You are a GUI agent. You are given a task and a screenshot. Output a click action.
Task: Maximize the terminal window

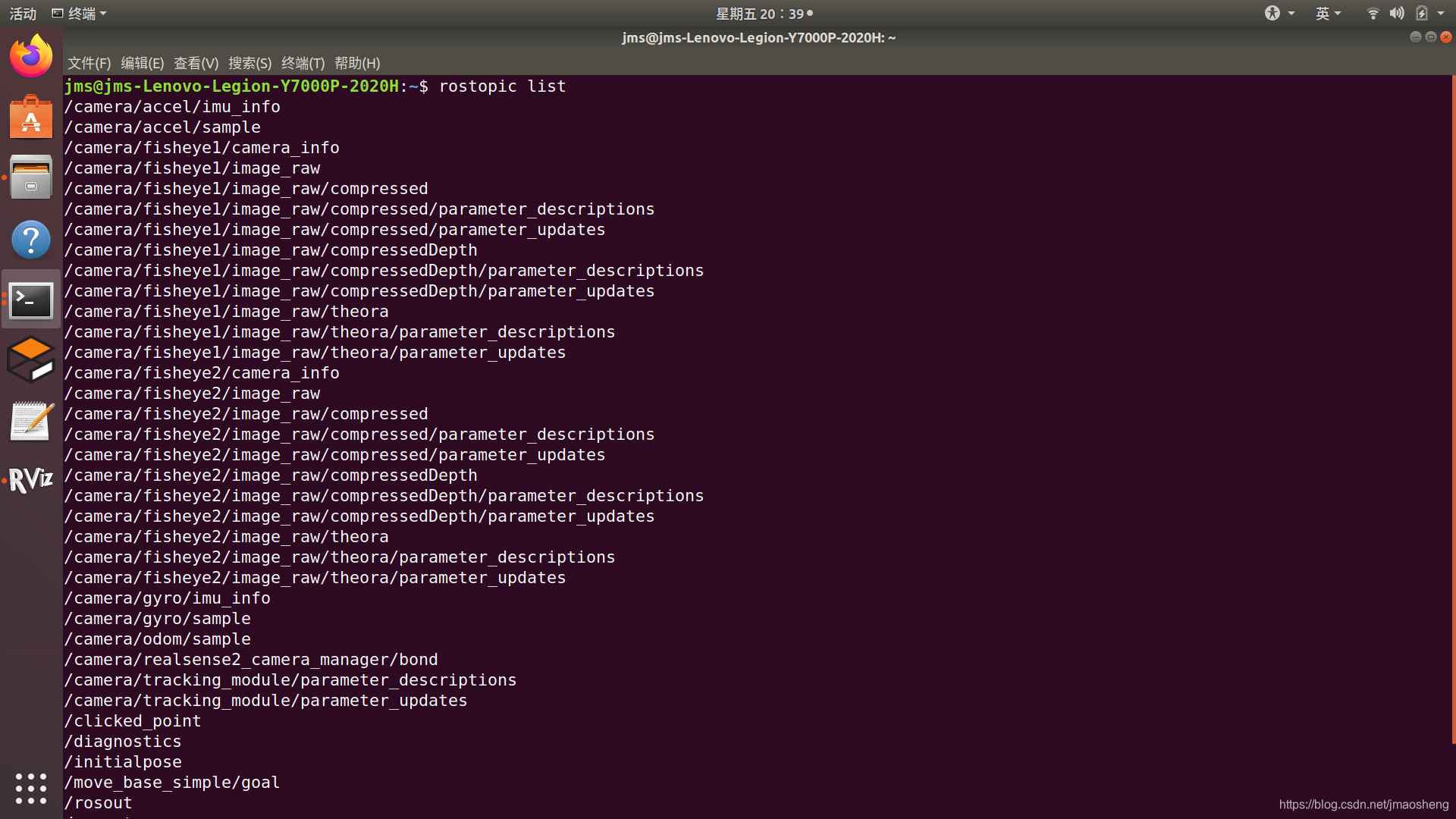(1431, 36)
